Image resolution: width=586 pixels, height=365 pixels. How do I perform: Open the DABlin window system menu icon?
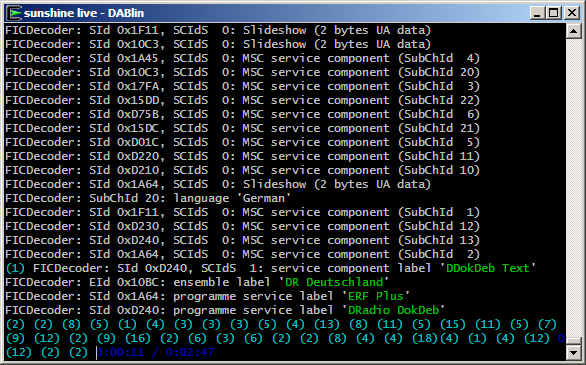coord(15,13)
